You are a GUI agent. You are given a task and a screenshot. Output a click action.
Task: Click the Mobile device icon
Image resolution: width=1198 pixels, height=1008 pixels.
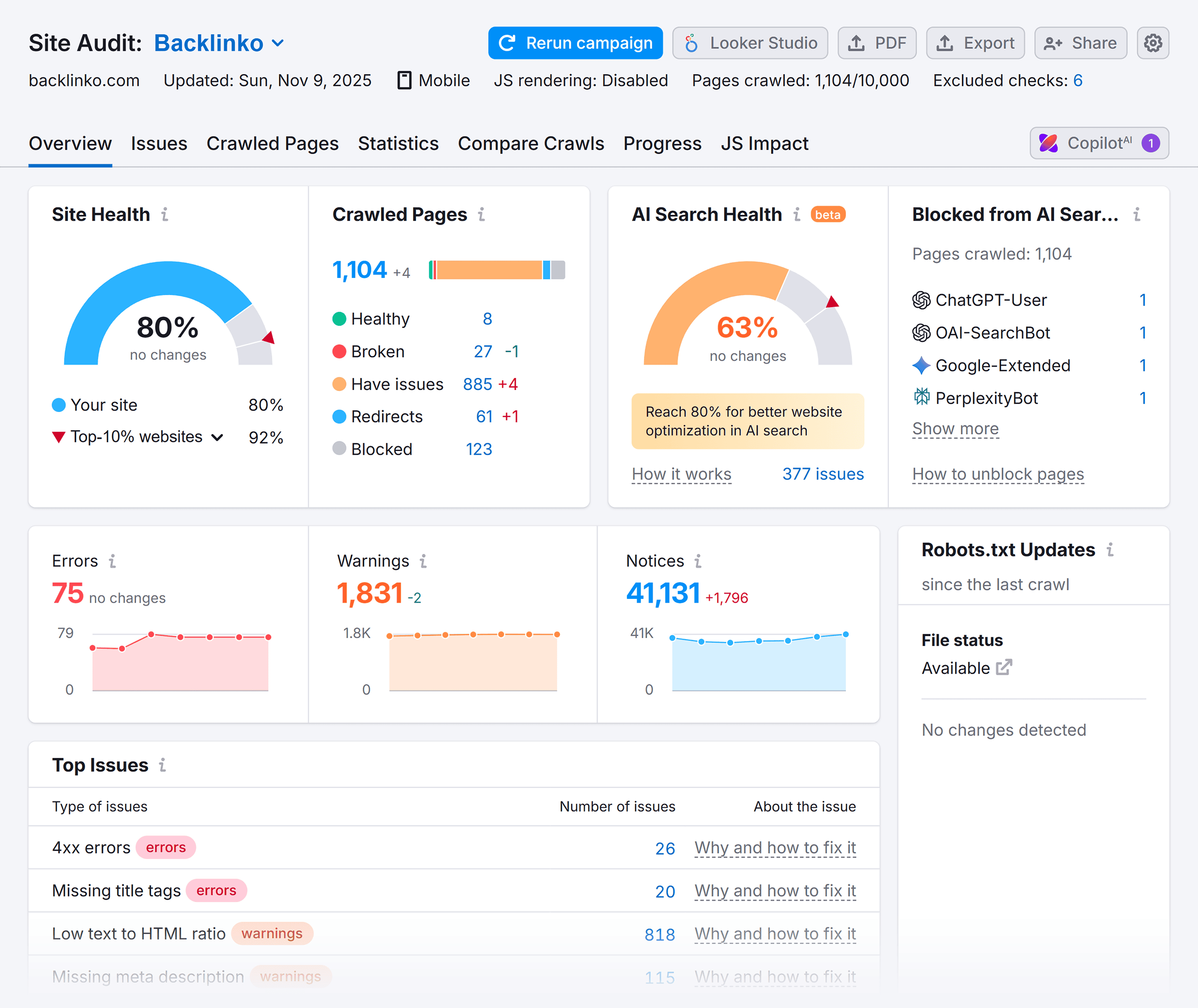(404, 80)
